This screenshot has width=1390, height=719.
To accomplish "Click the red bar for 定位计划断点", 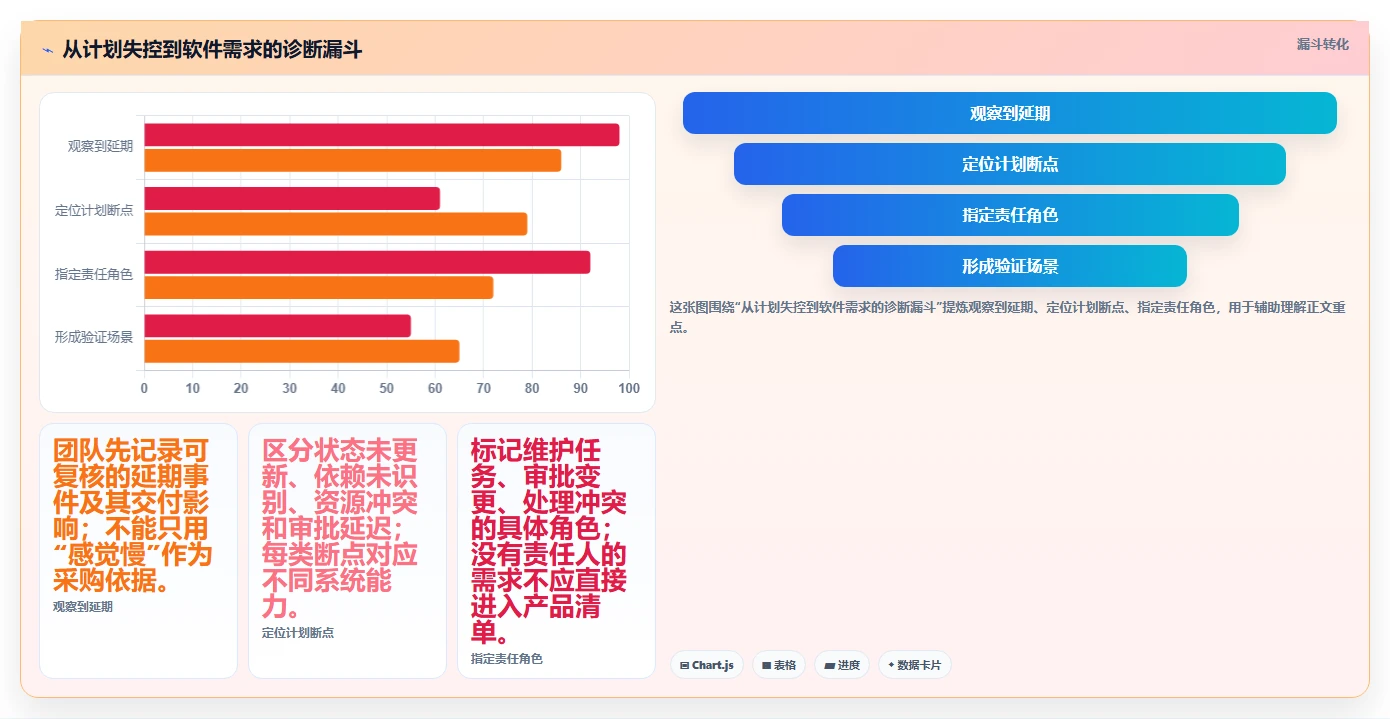I will point(292,198).
